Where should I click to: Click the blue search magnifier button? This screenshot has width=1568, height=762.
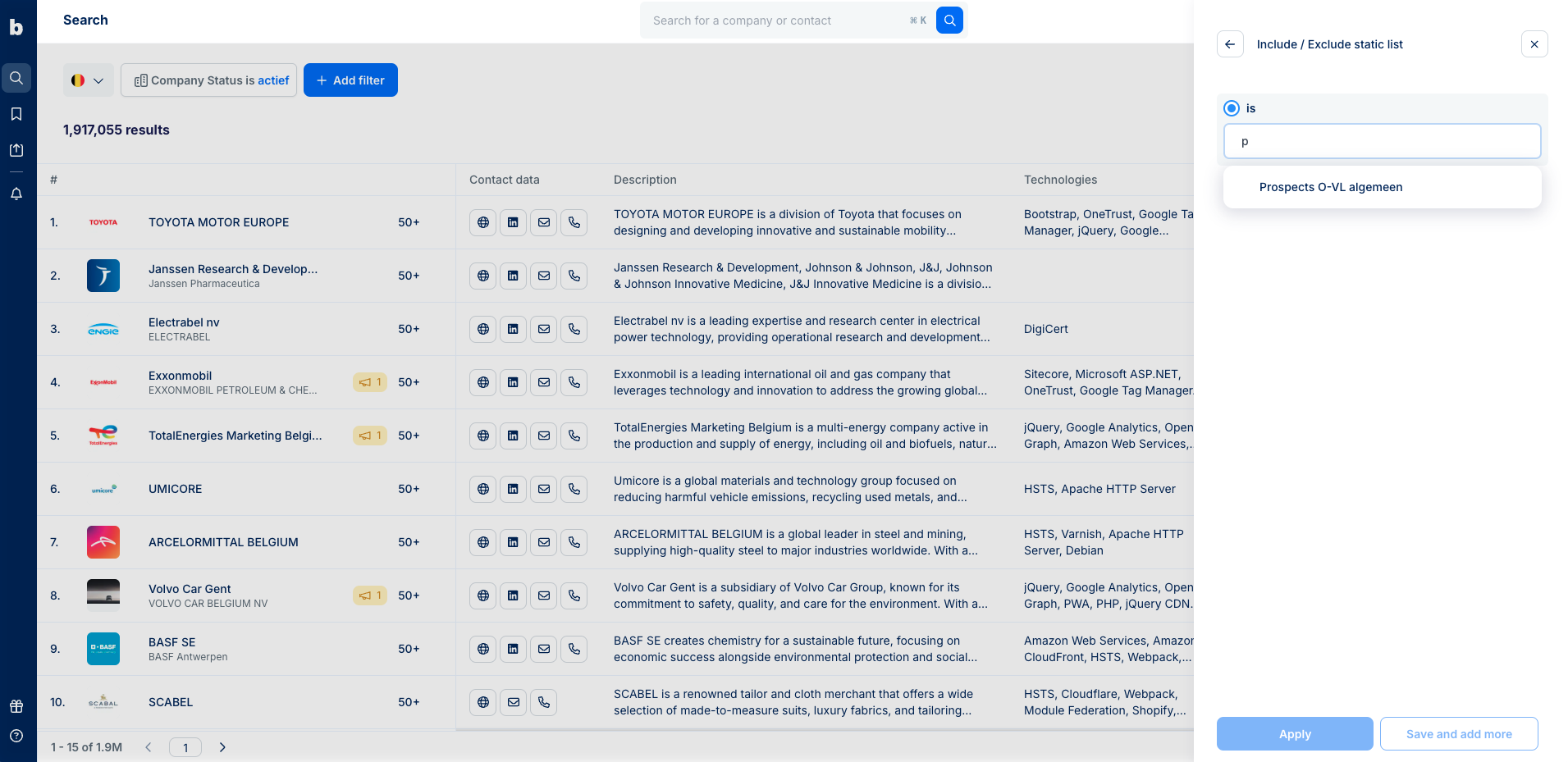(949, 21)
